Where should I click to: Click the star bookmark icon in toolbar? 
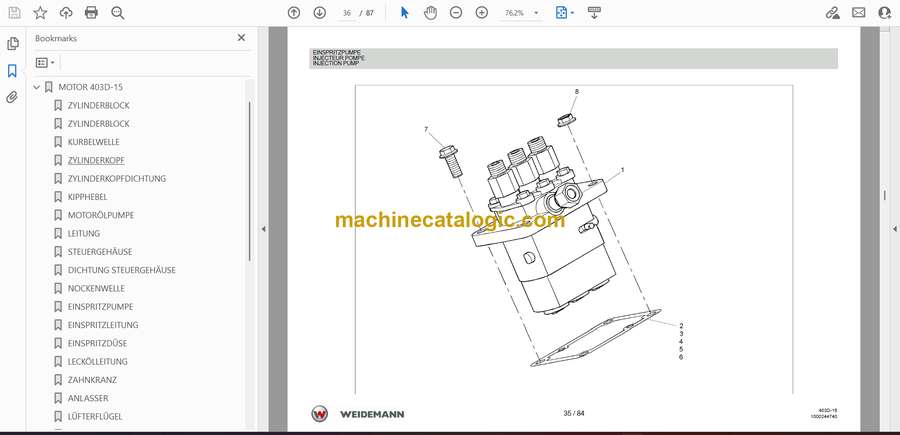click(x=40, y=13)
